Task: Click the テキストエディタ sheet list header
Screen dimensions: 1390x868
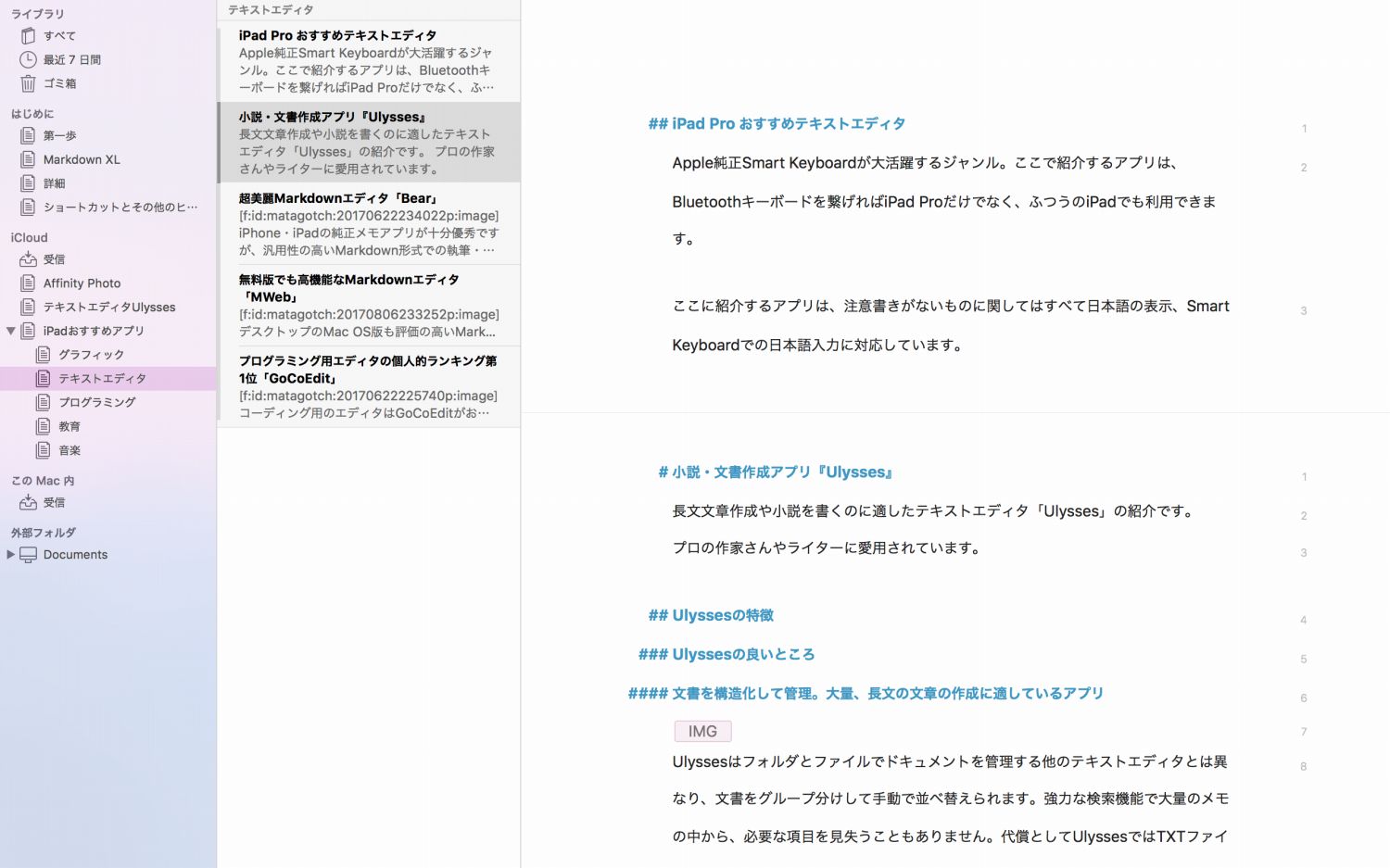Action: (271, 10)
